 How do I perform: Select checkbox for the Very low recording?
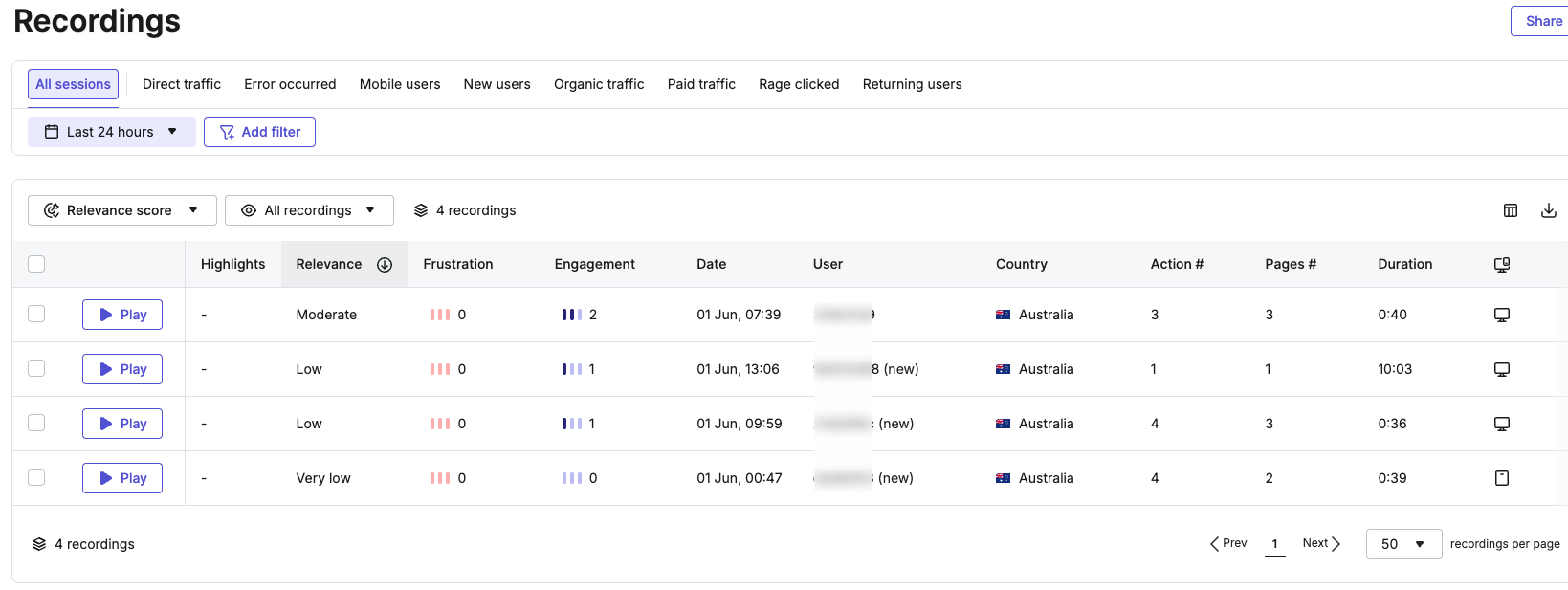pos(36,477)
